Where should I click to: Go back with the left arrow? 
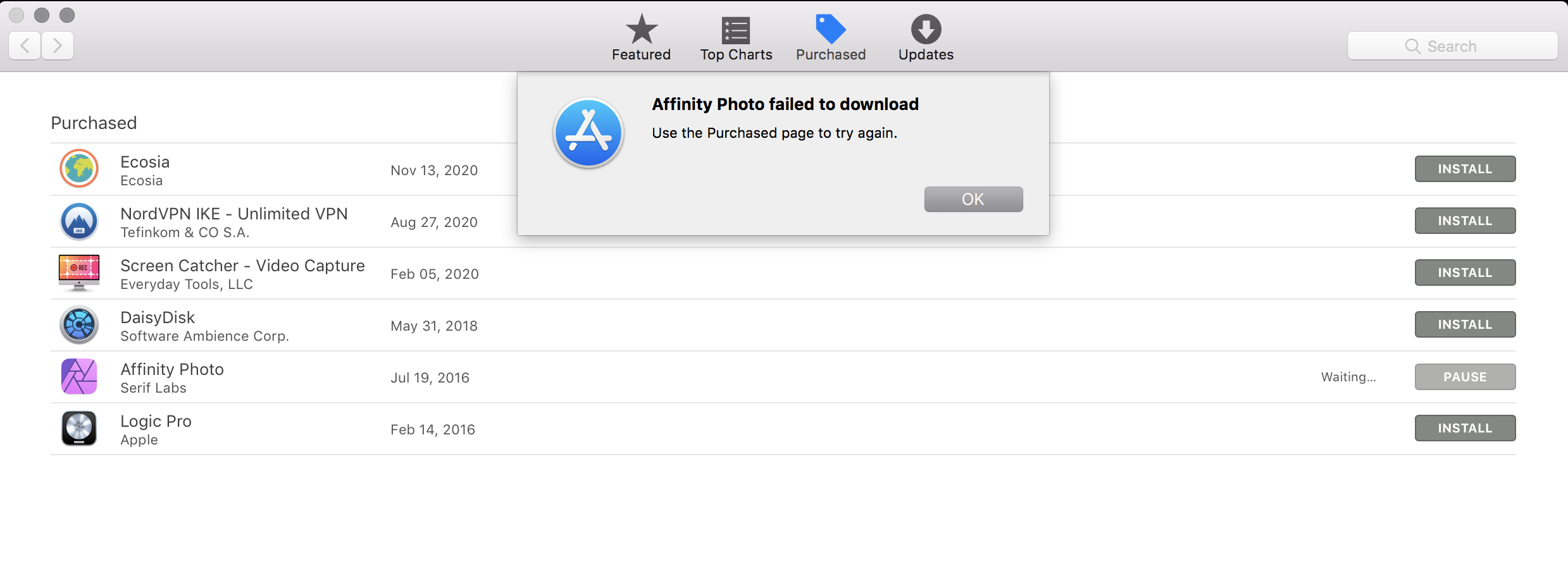(25, 46)
